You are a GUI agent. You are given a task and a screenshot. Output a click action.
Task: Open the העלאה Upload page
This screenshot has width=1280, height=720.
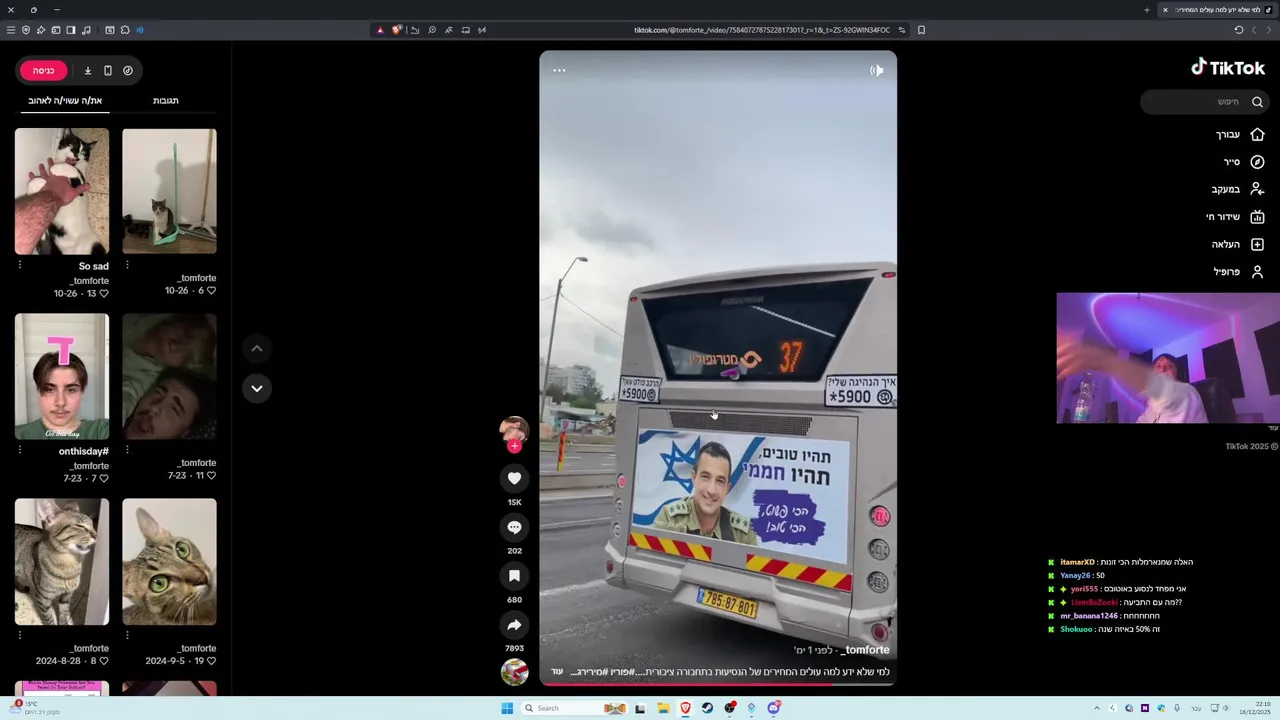[1237, 244]
